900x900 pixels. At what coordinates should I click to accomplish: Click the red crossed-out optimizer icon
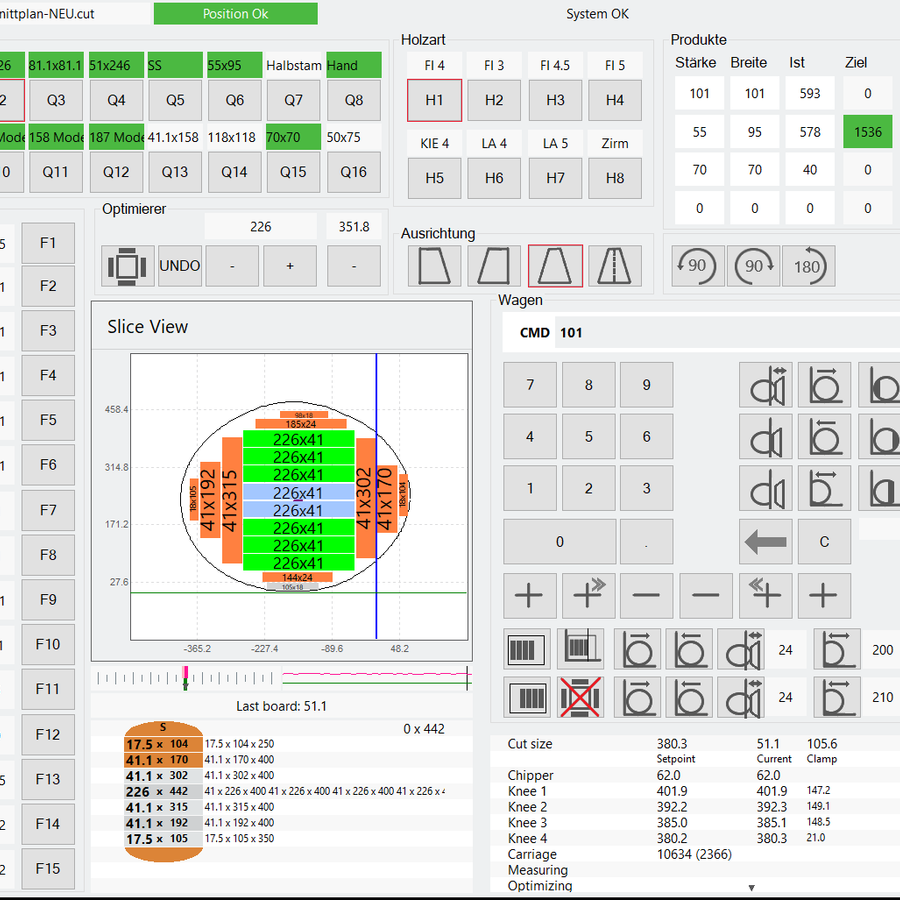pyautogui.click(x=582, y=697)
